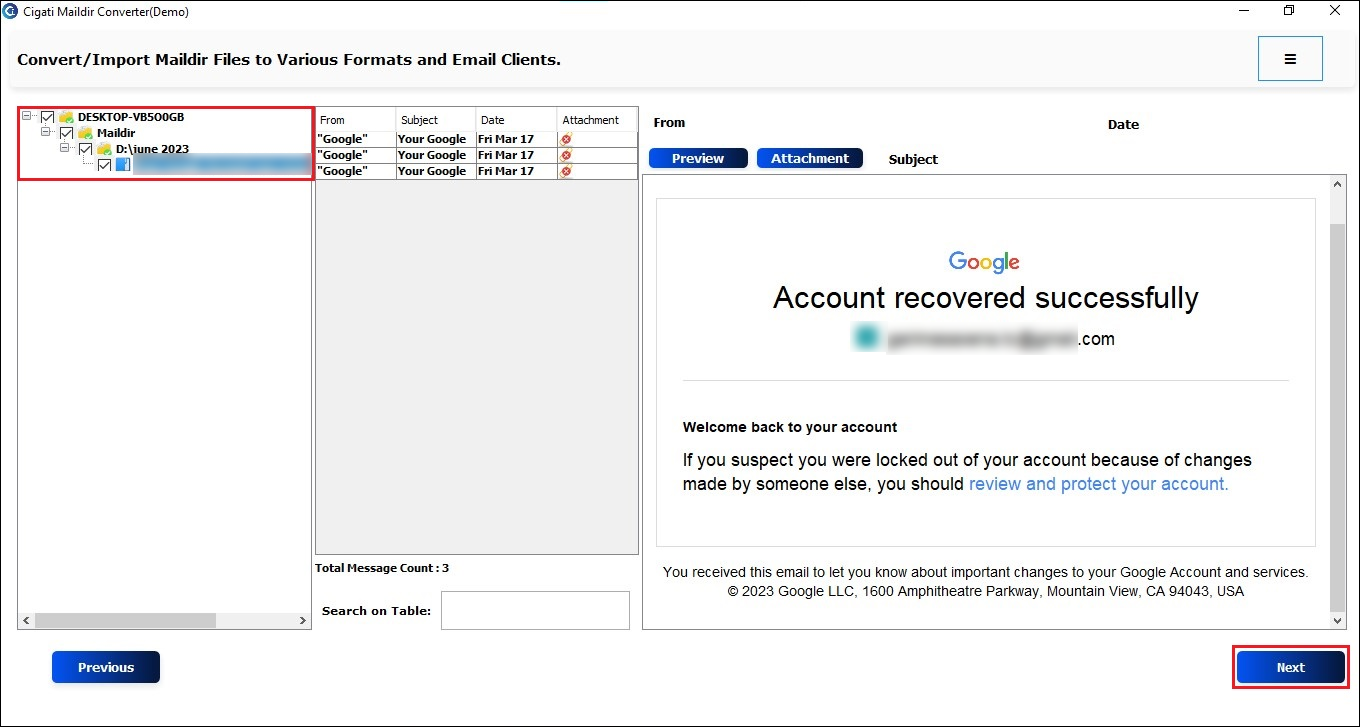
Task: Collapse the DESKTOP-VB500GB tree node
Action: 27,116
